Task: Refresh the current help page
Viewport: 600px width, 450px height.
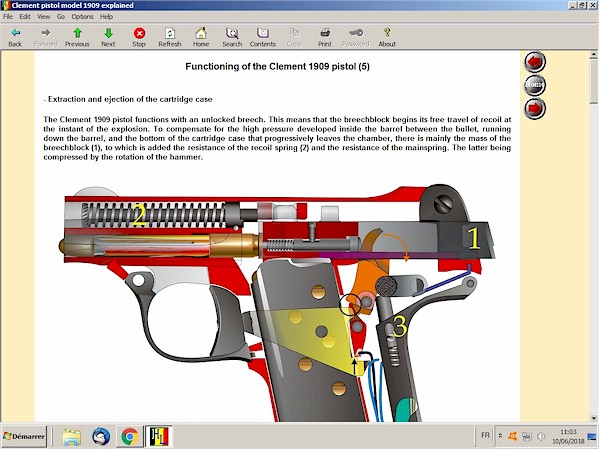Action: click(170, 38)
